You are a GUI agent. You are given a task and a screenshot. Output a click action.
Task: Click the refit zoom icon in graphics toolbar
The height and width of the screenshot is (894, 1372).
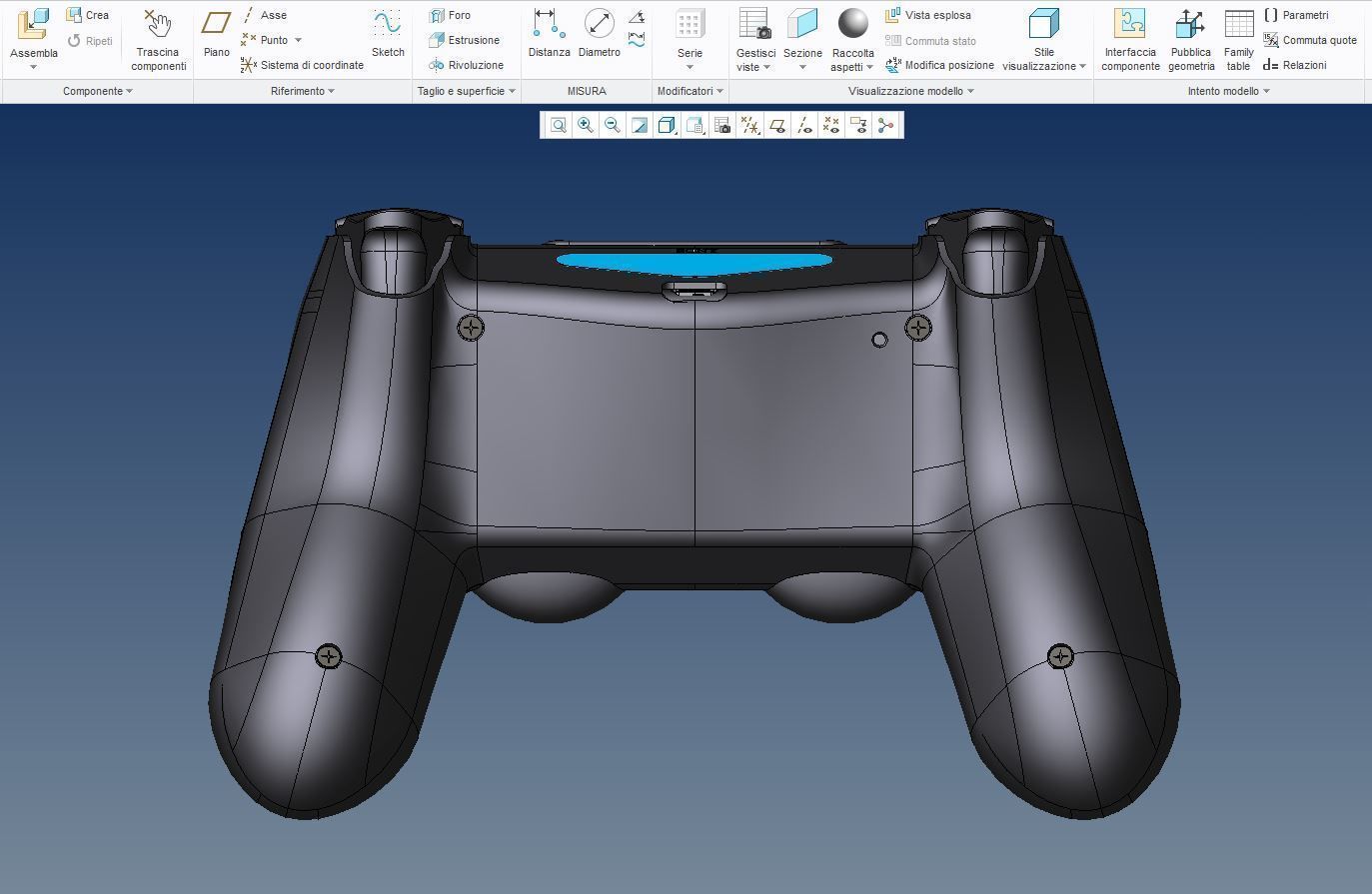coord(559,125)
